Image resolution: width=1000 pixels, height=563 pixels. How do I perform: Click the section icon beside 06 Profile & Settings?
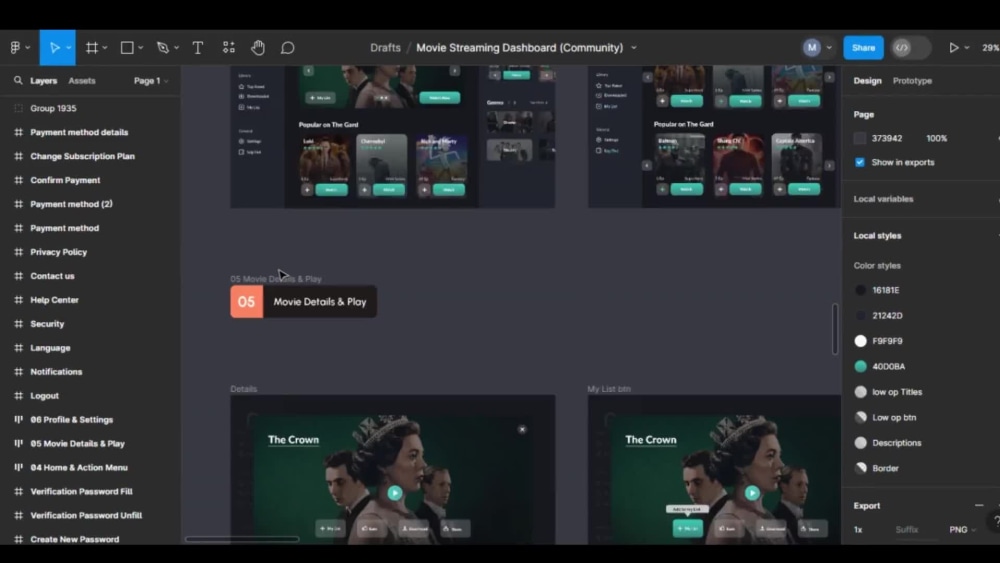pos(18,420)
